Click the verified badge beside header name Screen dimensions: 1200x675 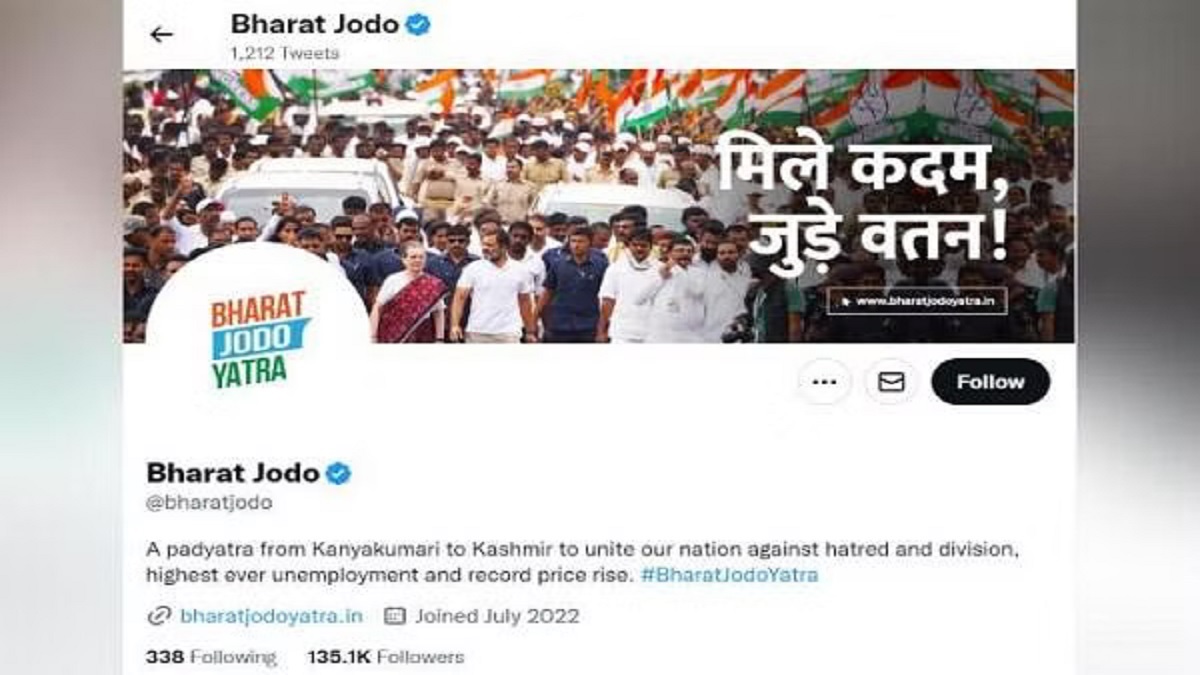[418, 25]
